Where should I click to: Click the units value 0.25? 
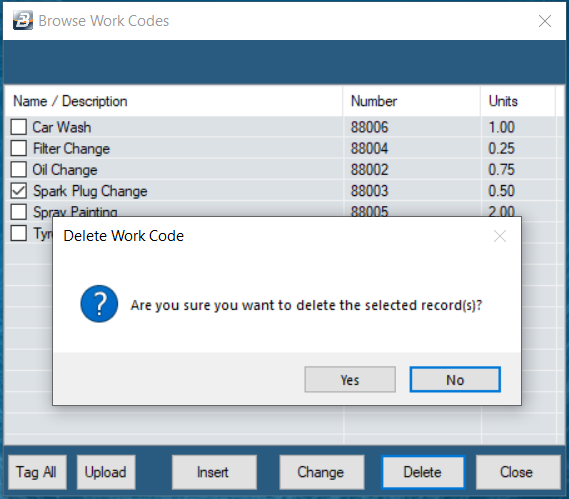coord(502,148)
